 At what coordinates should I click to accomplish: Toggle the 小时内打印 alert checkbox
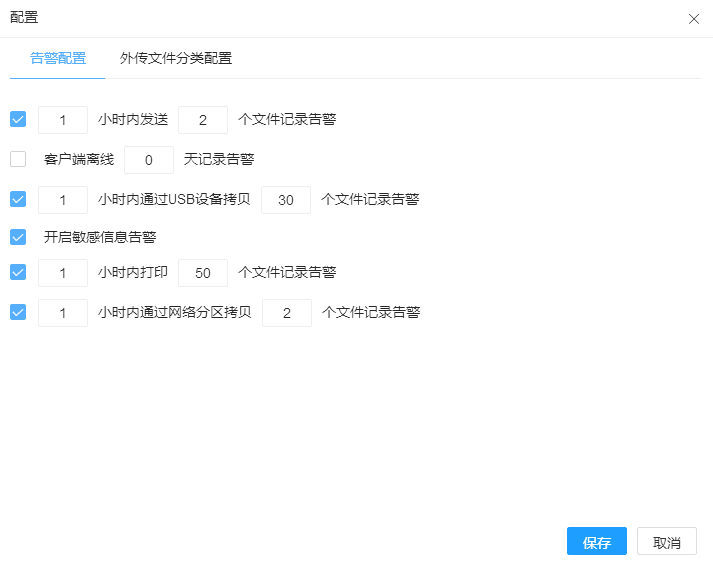pyautogui.click(x=18, y=272)
